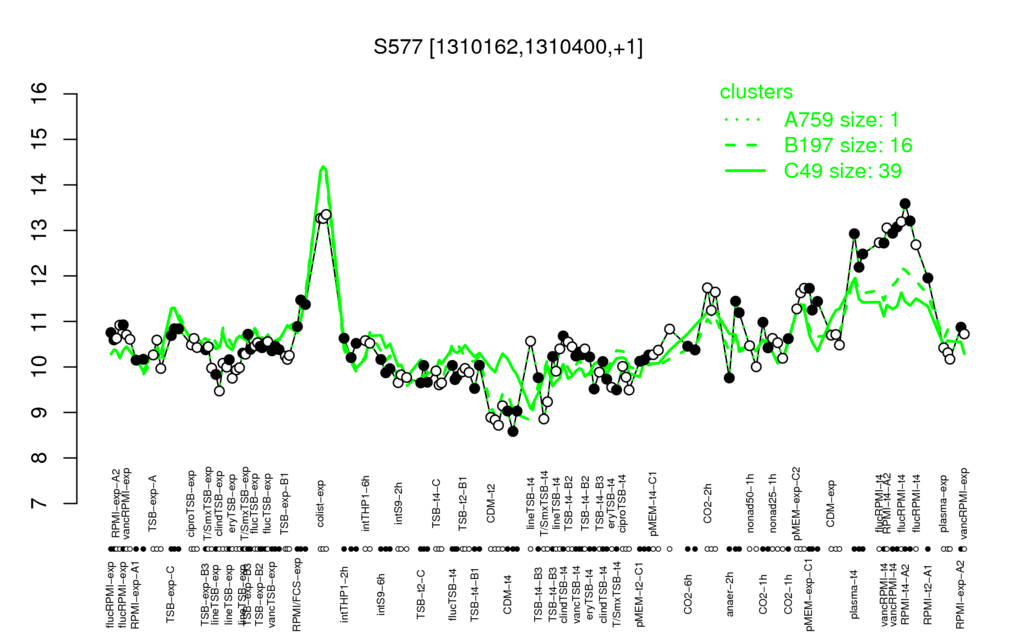Click the tall green peak above colist-exp
Viewport: 1024px width, 640px height.
(323, 168)
